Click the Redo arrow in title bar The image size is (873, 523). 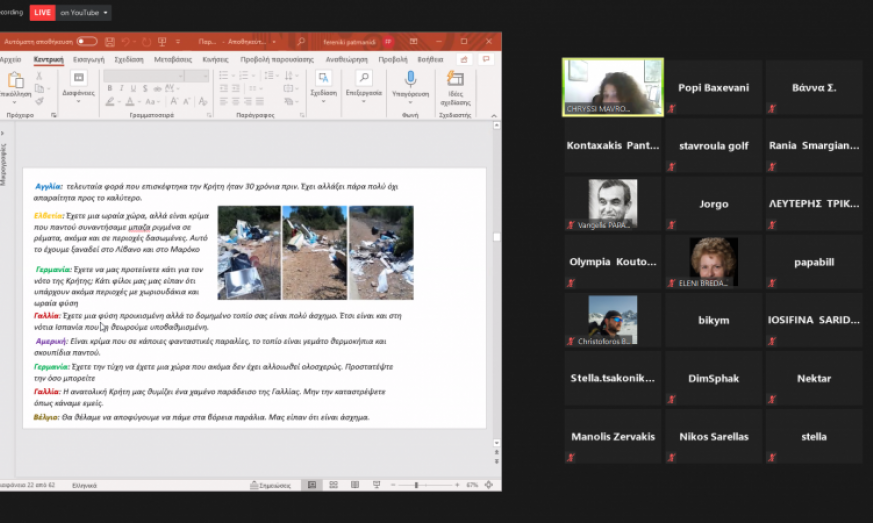[146, 42]
